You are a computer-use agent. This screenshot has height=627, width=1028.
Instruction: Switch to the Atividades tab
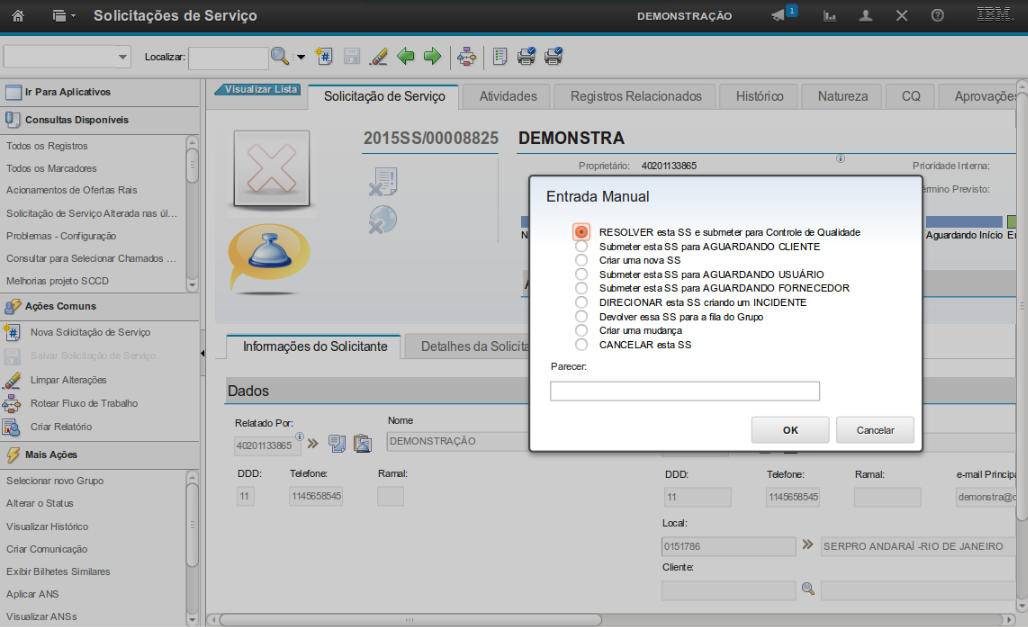point(508,97)
